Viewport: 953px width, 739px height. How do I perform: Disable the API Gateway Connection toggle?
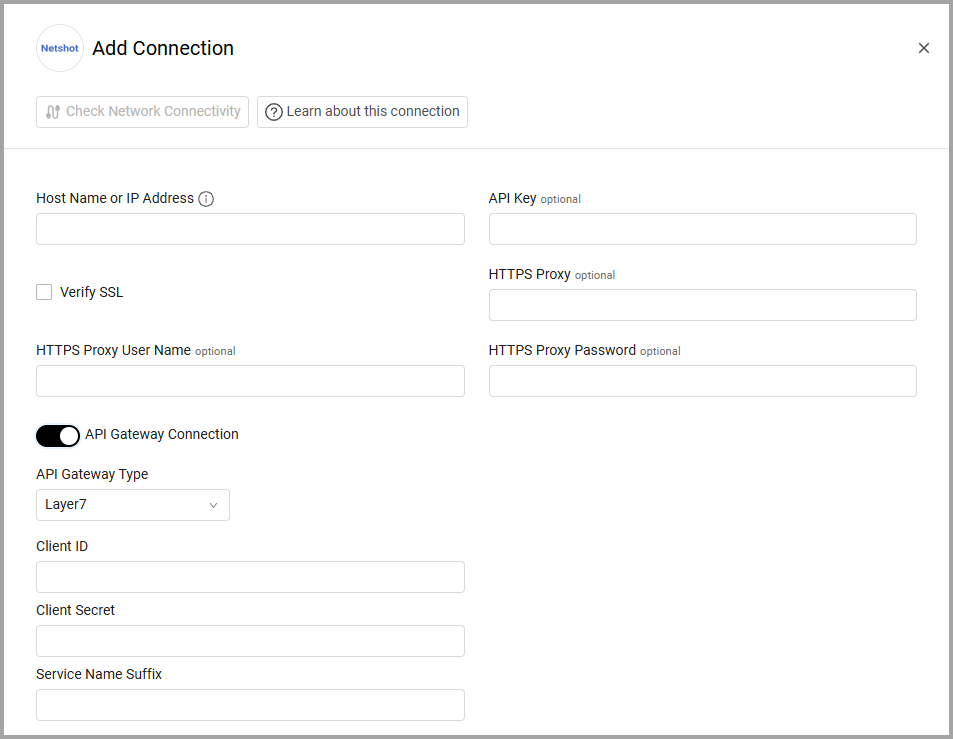[x=57, y=435]
